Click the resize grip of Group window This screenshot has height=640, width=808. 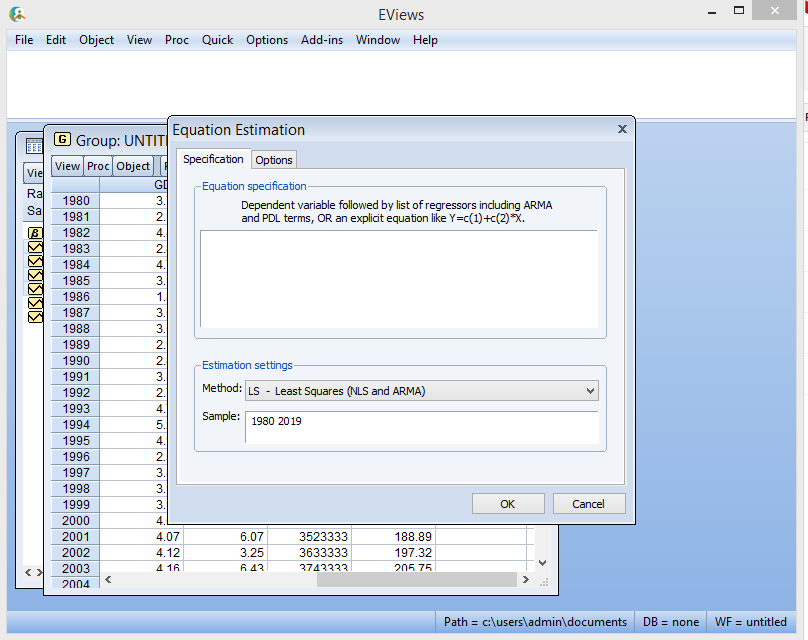[x=544, y=582]
